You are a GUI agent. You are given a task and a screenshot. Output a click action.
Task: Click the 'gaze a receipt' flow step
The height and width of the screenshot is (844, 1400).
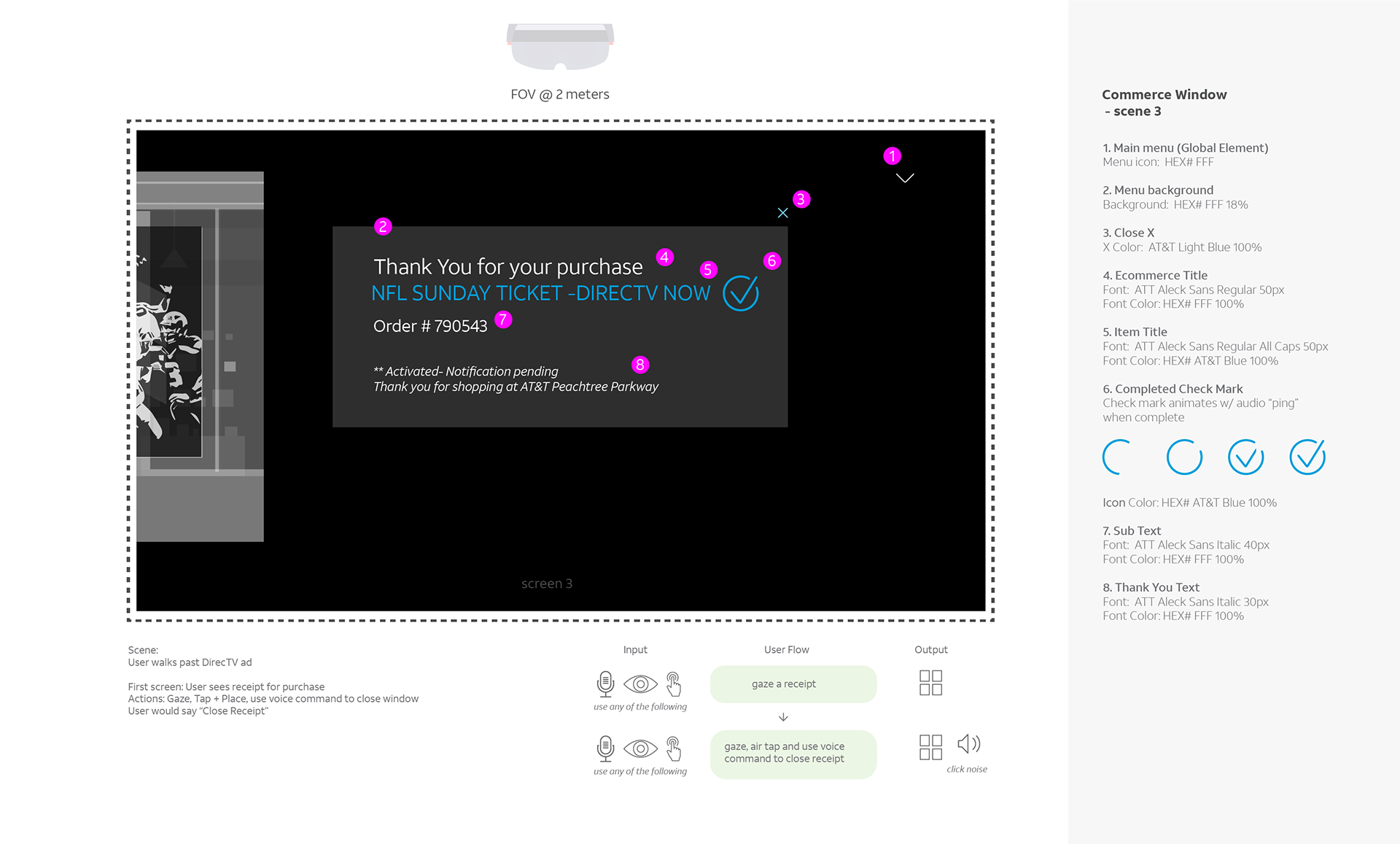pyautogui.click(x=793, y=684)
